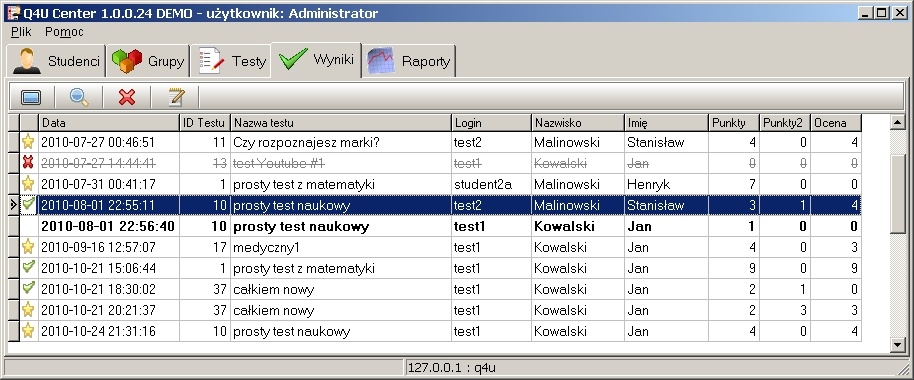Click the scrollbar down arrow
Viewport: 914px width, 380px height.
[898, 345]
